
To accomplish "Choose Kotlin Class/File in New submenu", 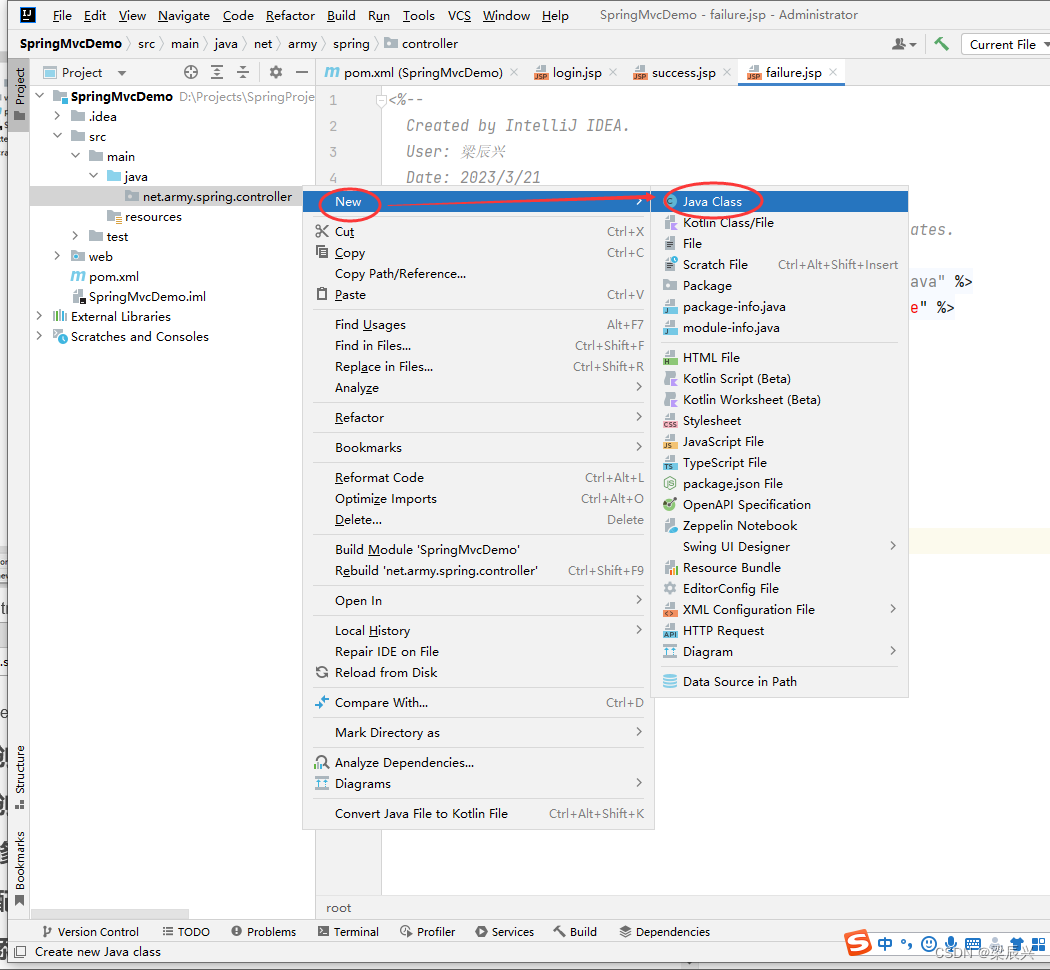I will pyautogui.click(x=779, y=222).
